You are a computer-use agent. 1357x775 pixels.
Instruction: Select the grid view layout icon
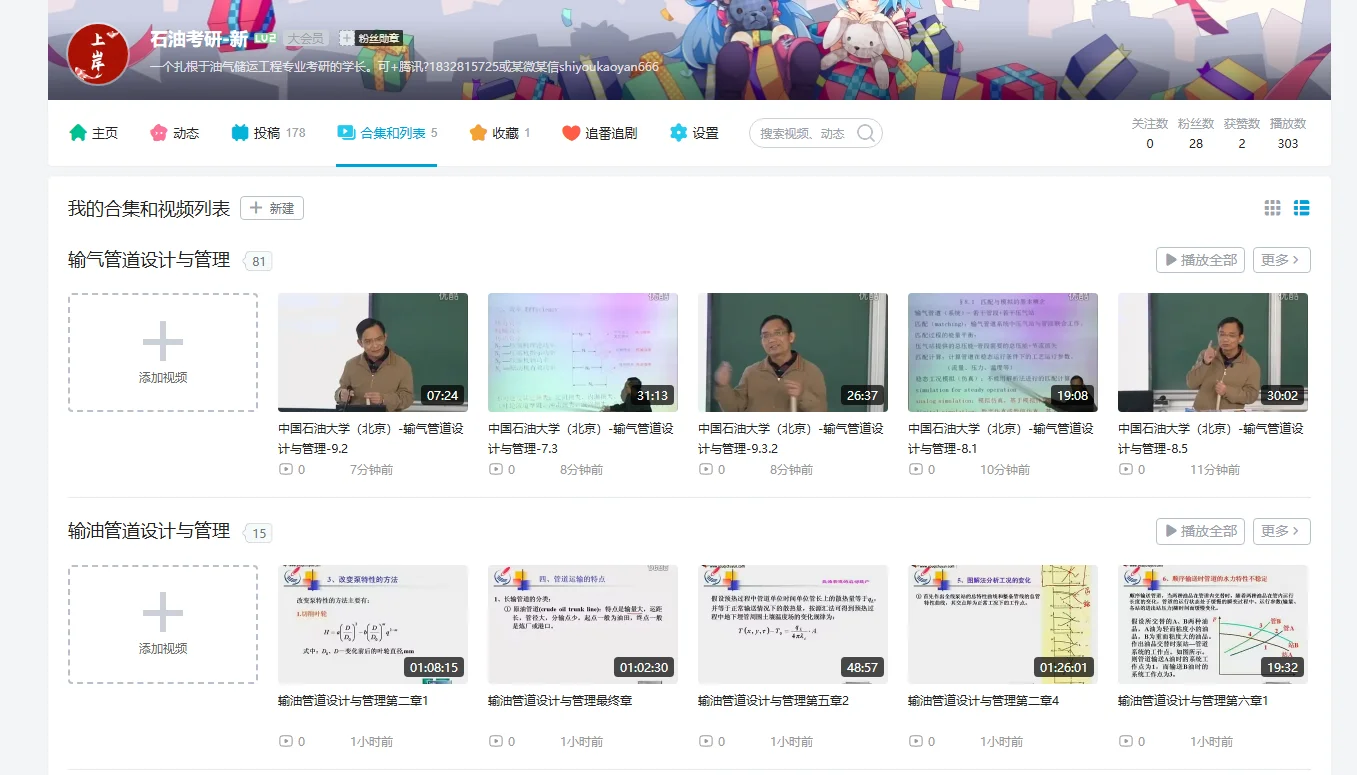point(1272,208)
